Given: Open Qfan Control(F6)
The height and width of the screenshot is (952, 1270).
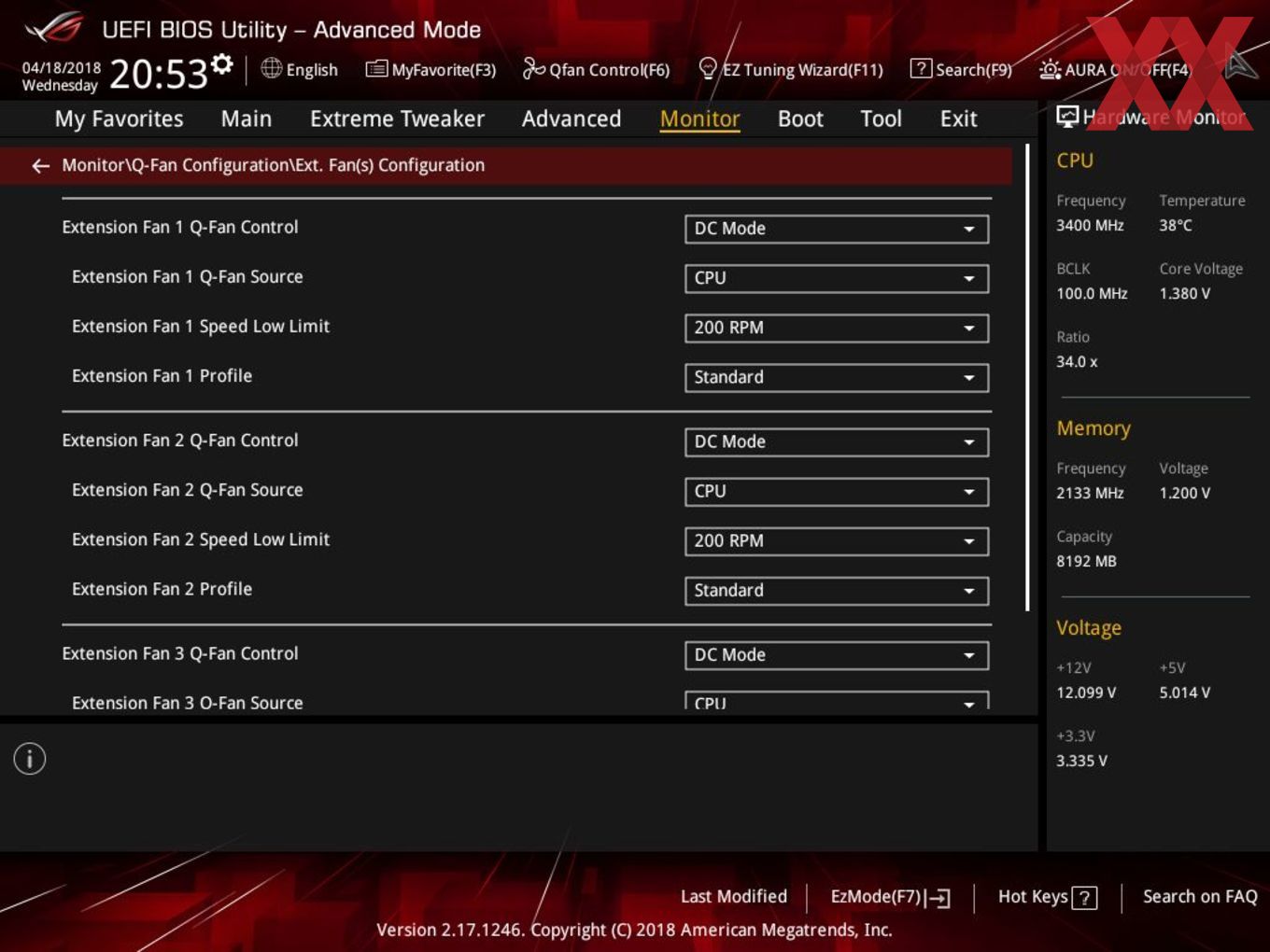Looking at the screenshot, I should (x=597, y=70).
